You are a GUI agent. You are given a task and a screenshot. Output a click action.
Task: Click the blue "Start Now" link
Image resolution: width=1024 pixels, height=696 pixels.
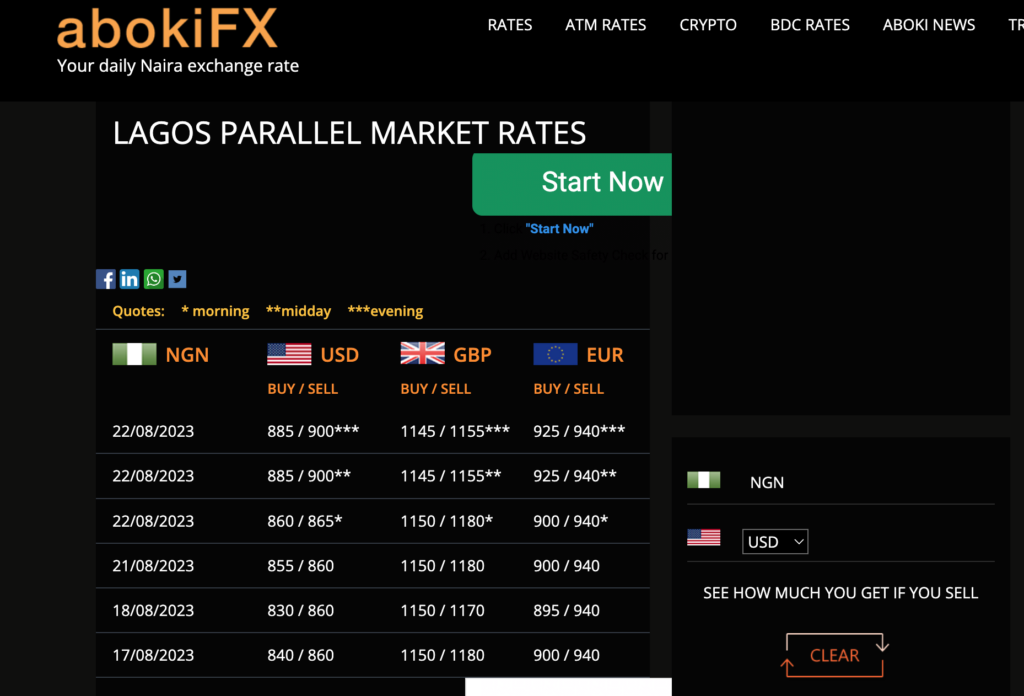click(559, 229)
